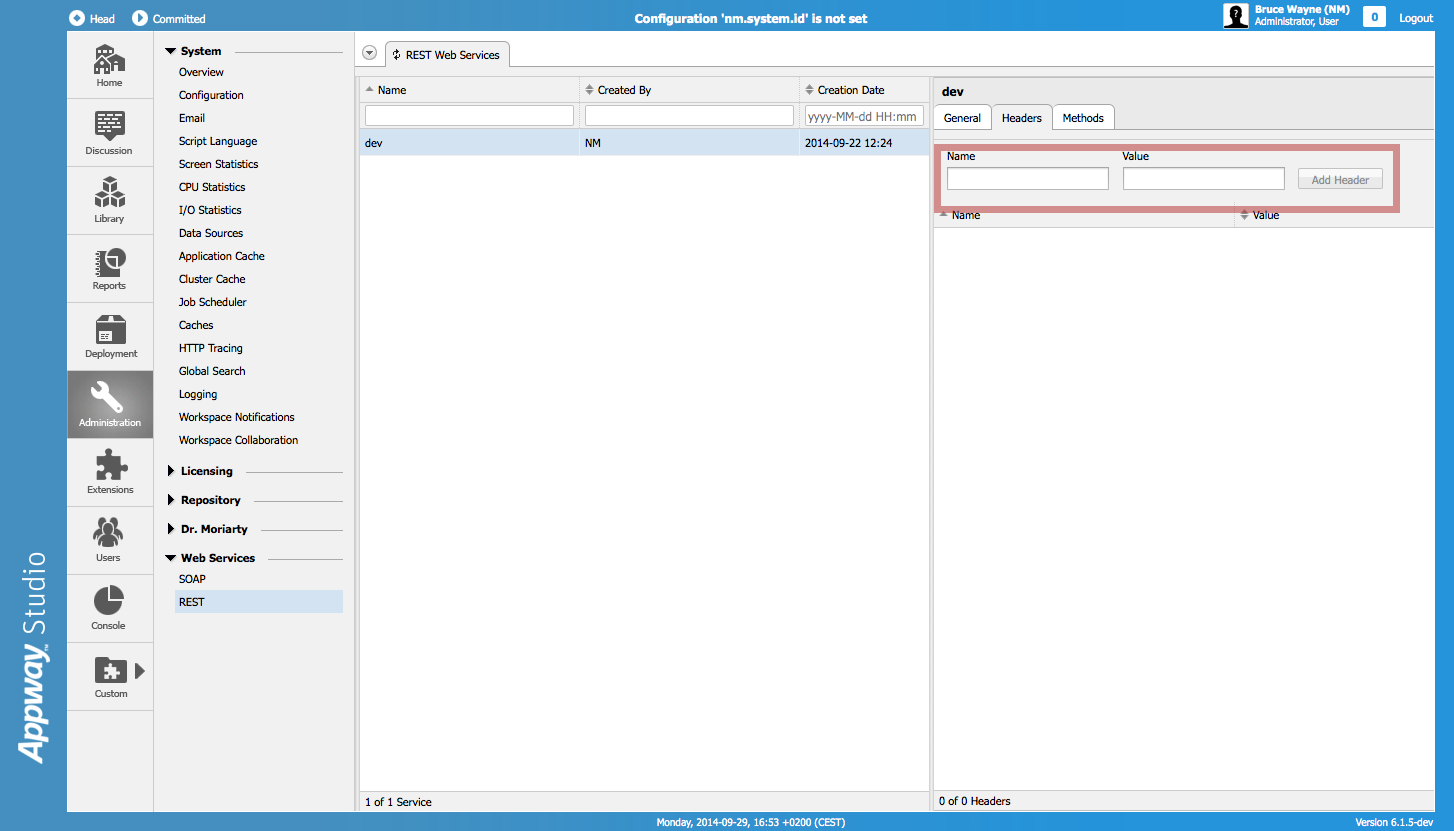Open Cluster Cache

pyautogui.click(x=212, y=279)
